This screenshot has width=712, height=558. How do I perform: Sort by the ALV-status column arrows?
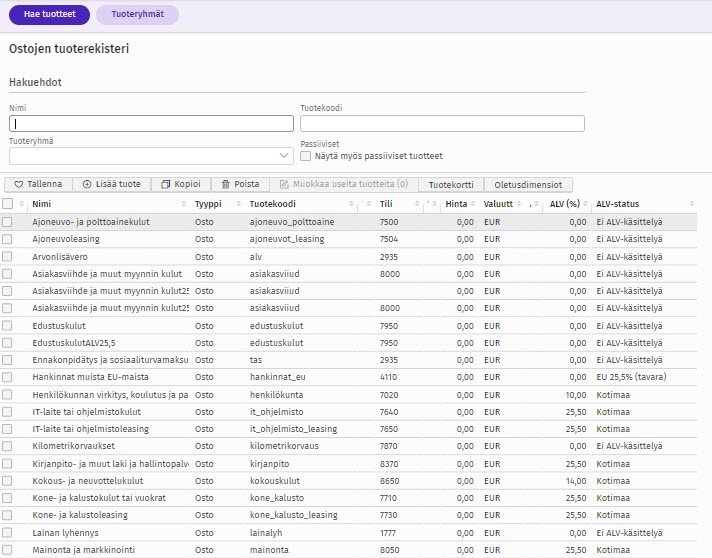692,204
